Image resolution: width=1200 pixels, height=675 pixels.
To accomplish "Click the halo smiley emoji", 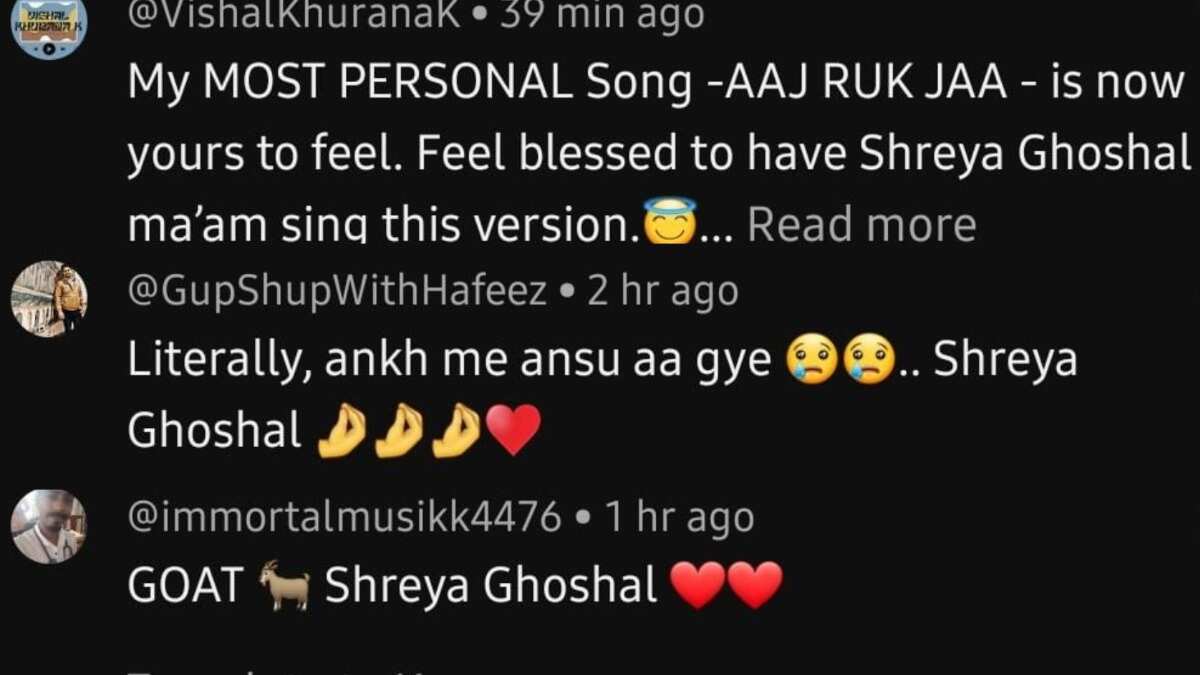I will 669,223.
